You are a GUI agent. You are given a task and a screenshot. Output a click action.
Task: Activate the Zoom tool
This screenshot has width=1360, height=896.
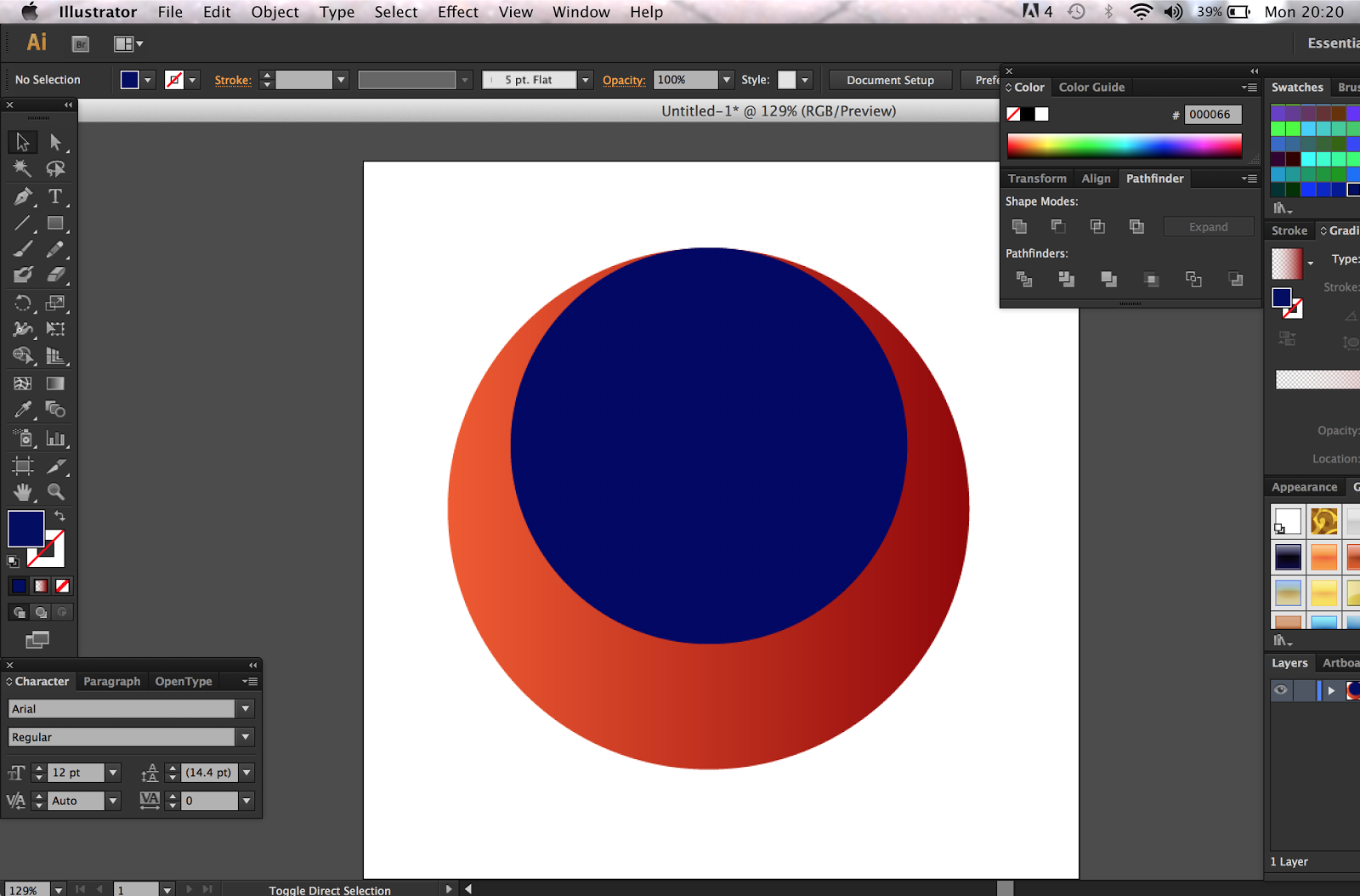pyautogui.click(x=56, y=492)
